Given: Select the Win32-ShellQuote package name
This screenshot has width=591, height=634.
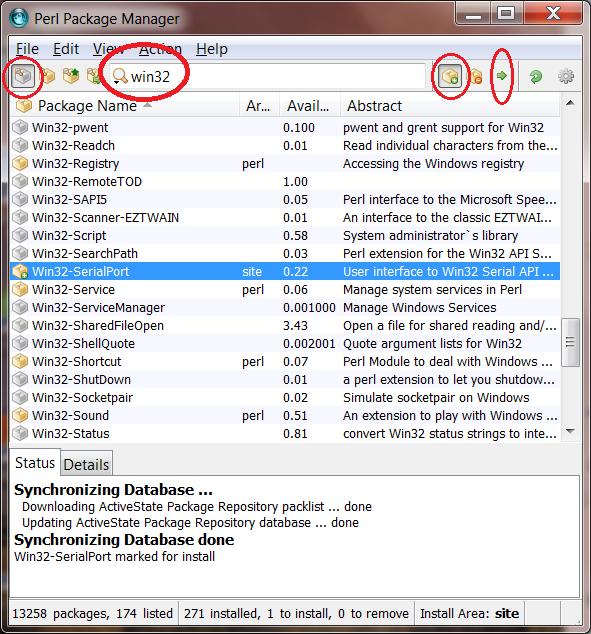Looking at the screenshot, I should pos(83,344).
